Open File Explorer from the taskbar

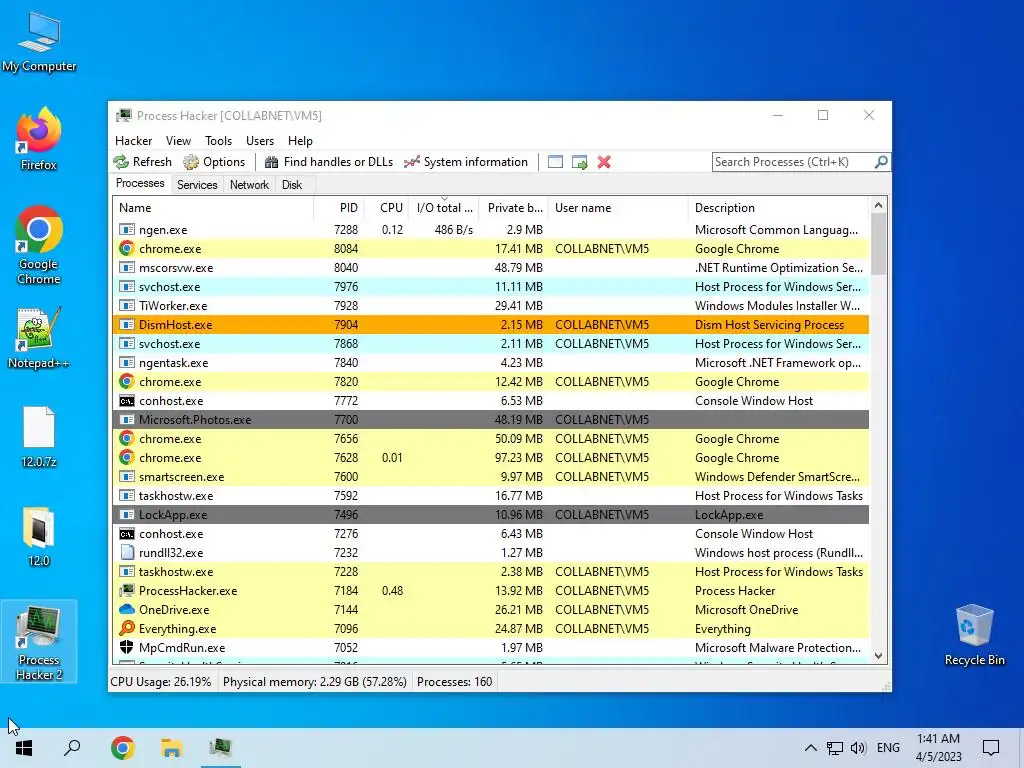[x=172, y=748]
